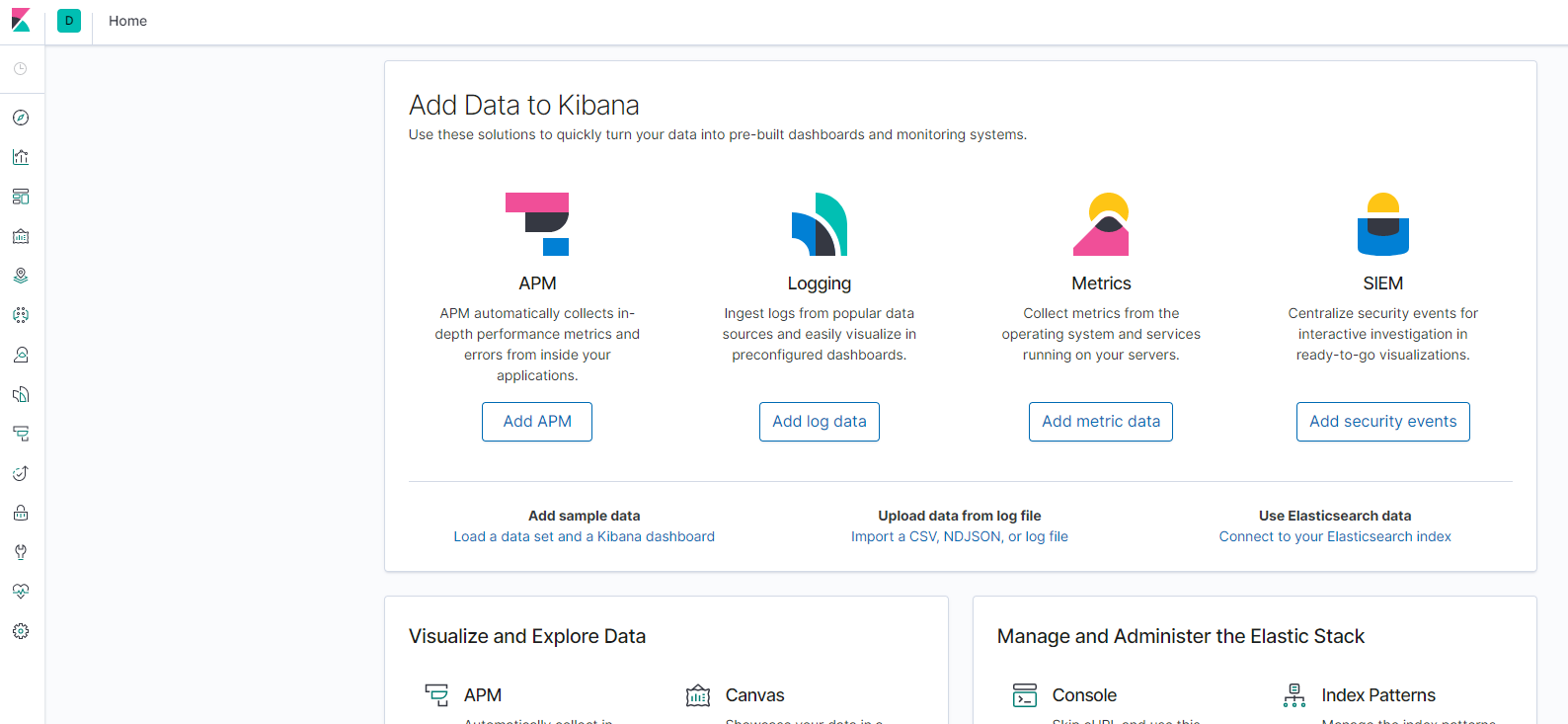The height and width of the screenshot is (724, 1568).
Task: Click the 'Logging' card title
Action: click(820, 283)
